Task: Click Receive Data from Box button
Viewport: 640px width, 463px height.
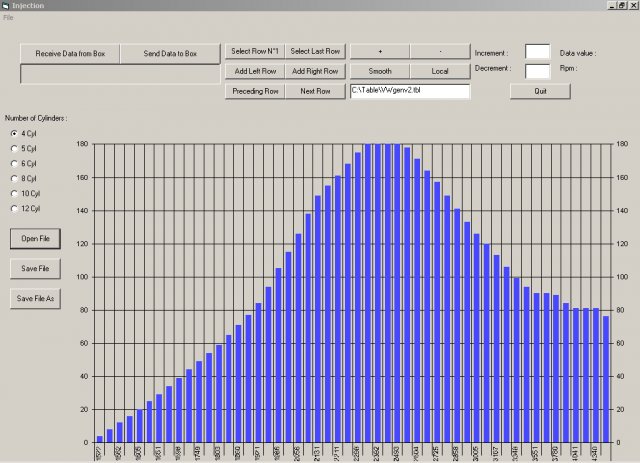Action: pyautogui.click(x=70, y=53)
